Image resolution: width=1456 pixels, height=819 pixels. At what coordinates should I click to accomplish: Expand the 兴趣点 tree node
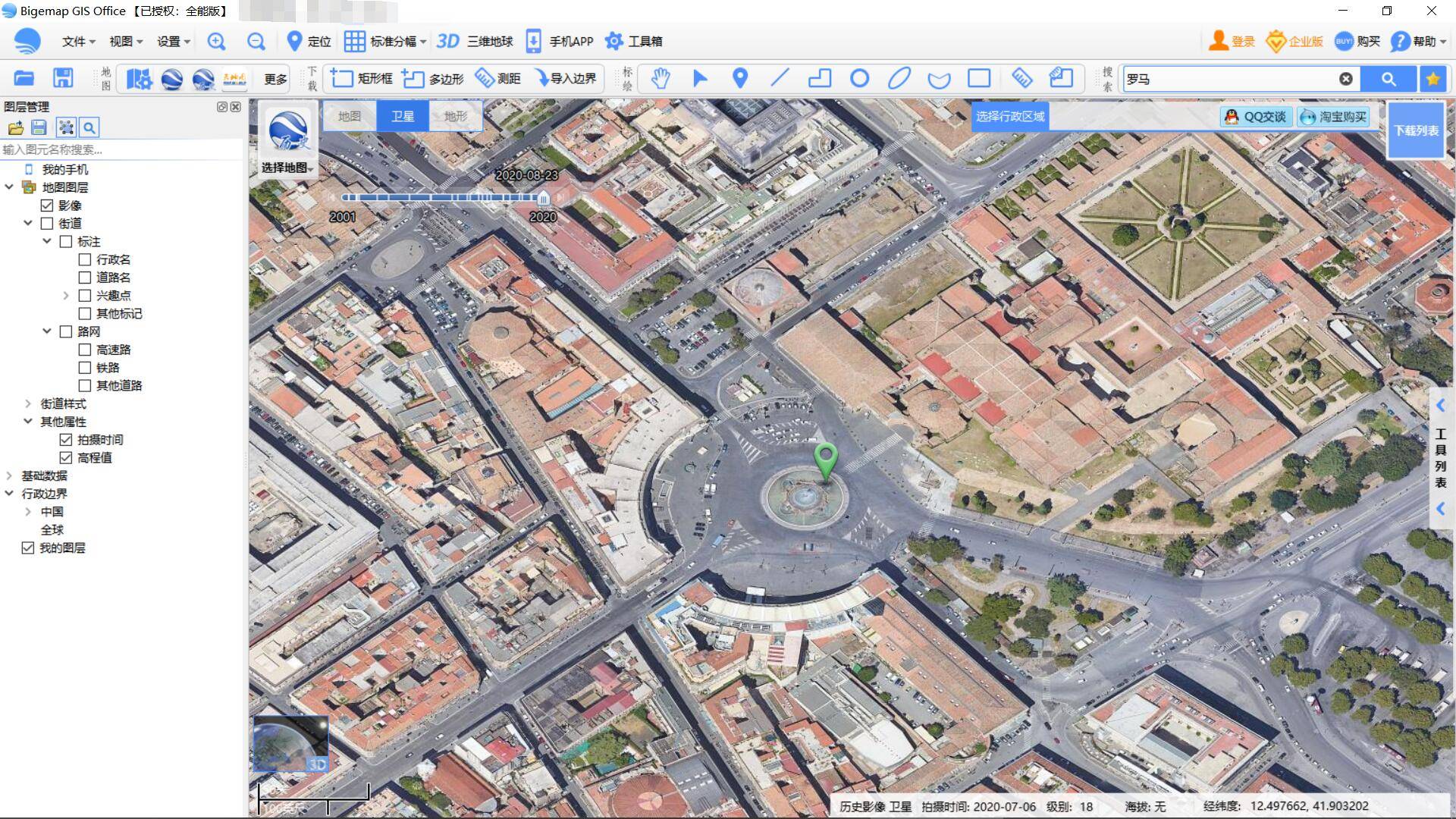point(66,296)
